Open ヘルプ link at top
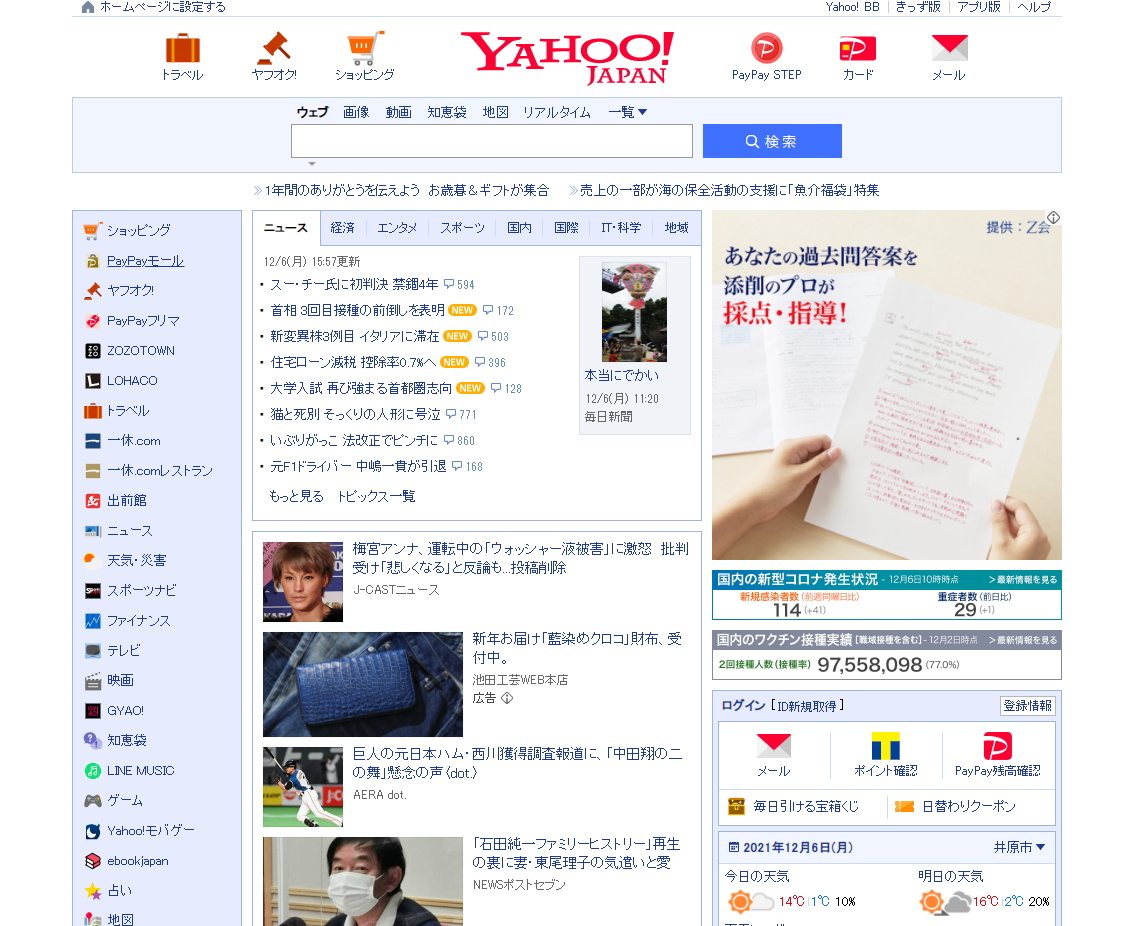This screenshot has height=926, width=1137. (x=1034, y=7)
